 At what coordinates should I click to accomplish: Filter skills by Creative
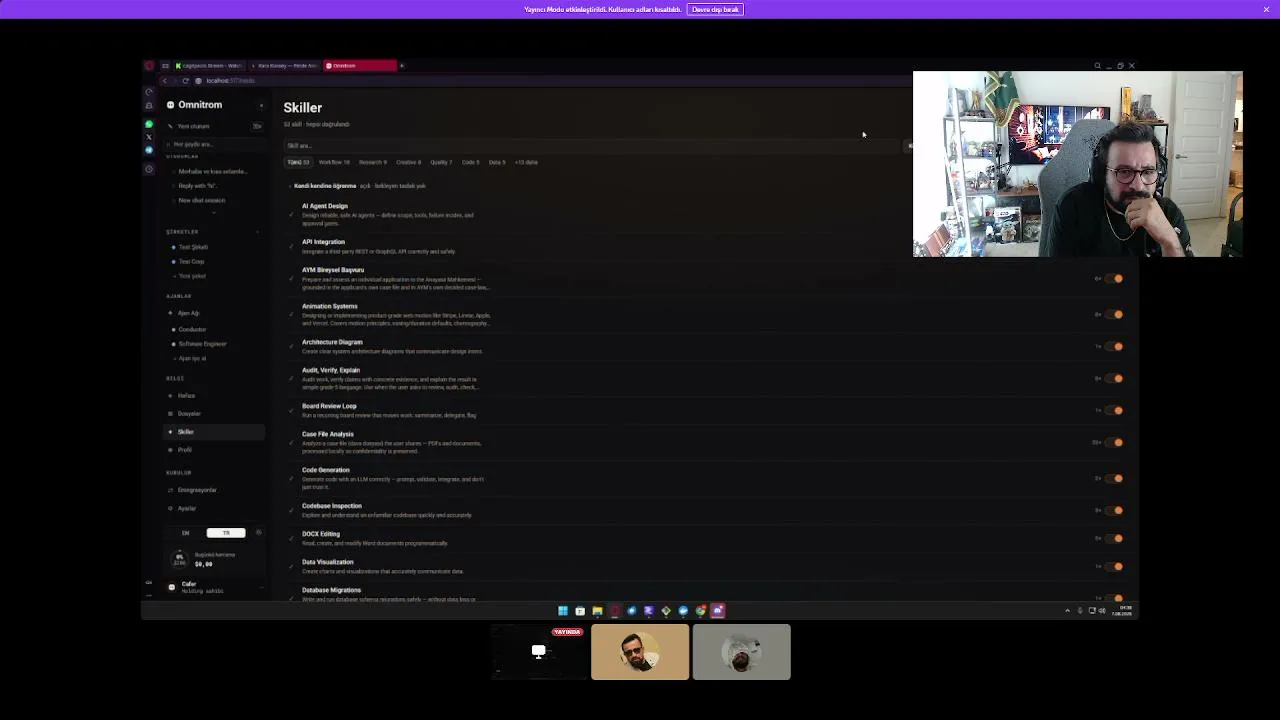pos(408,162)
